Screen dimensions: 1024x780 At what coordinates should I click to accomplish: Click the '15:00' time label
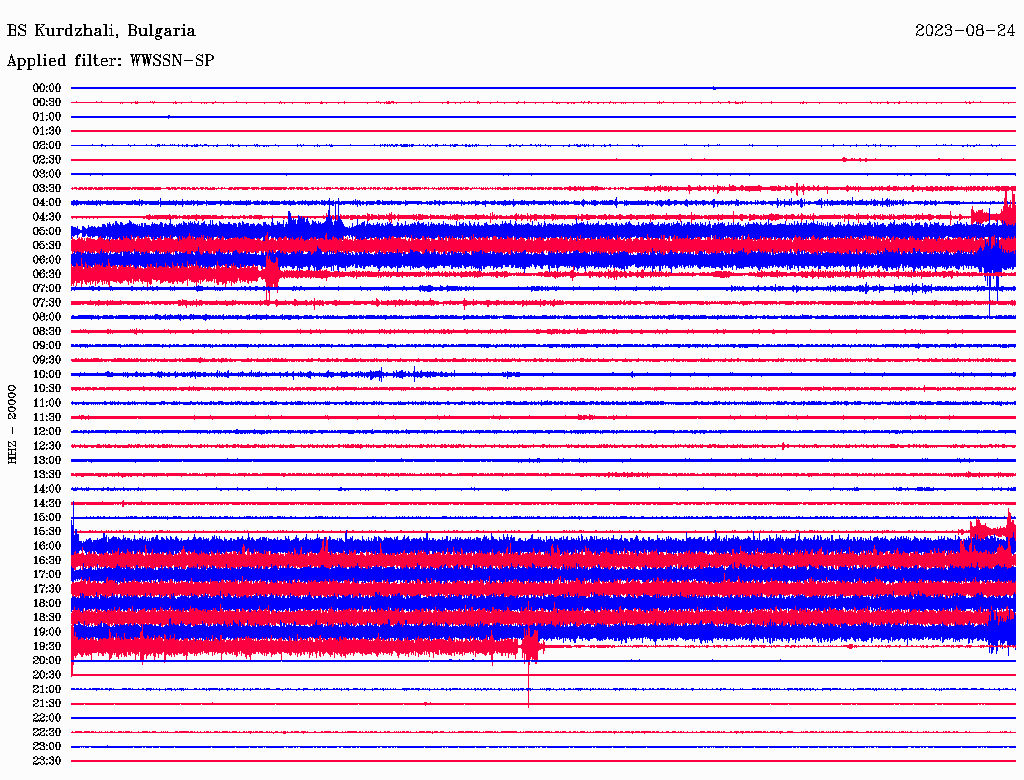(x=47, y=517)
